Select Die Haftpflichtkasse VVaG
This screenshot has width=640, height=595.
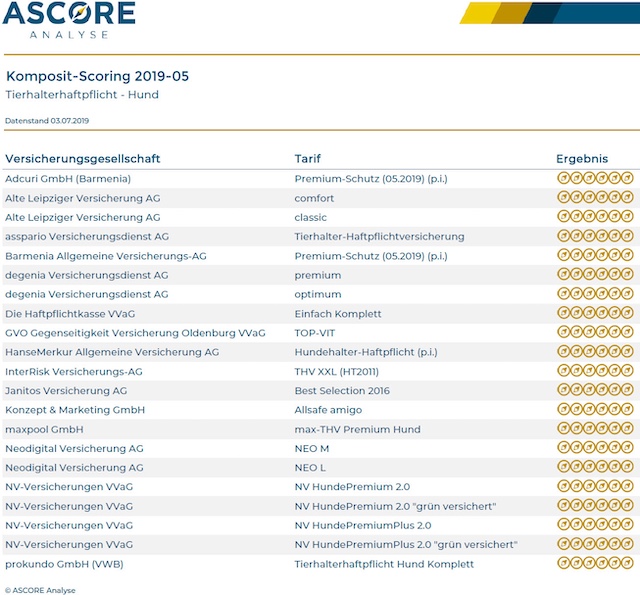tap(70, 314)
